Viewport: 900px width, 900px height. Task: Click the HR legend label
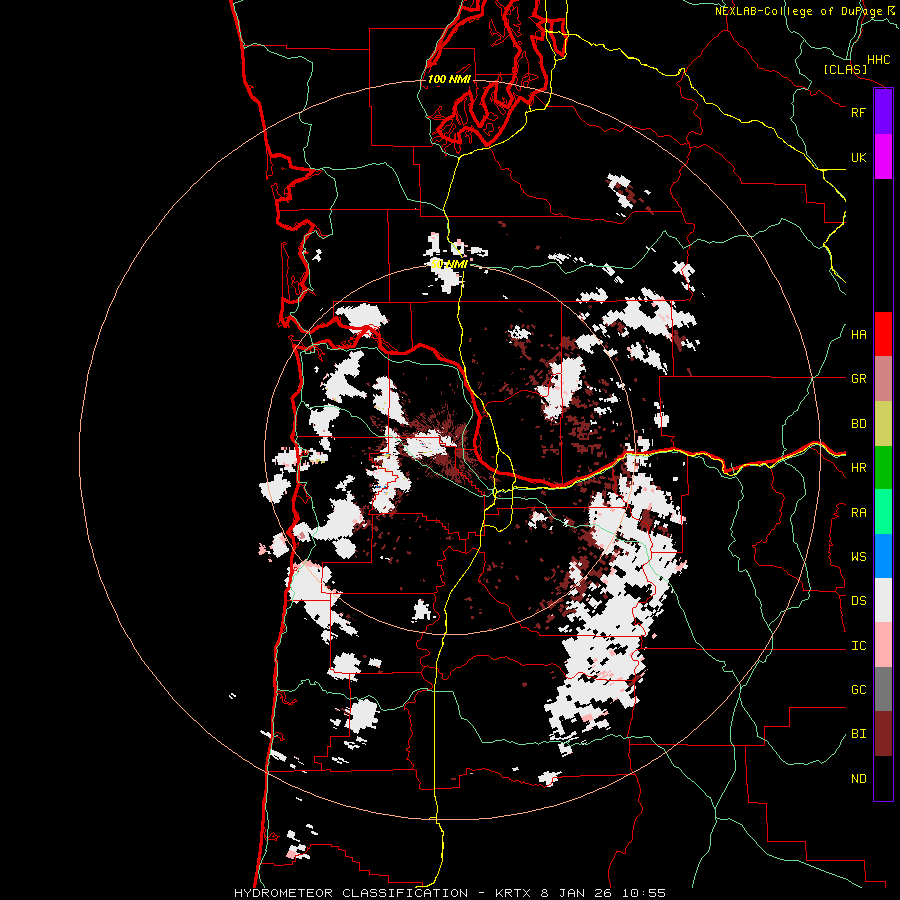point(858,468)
